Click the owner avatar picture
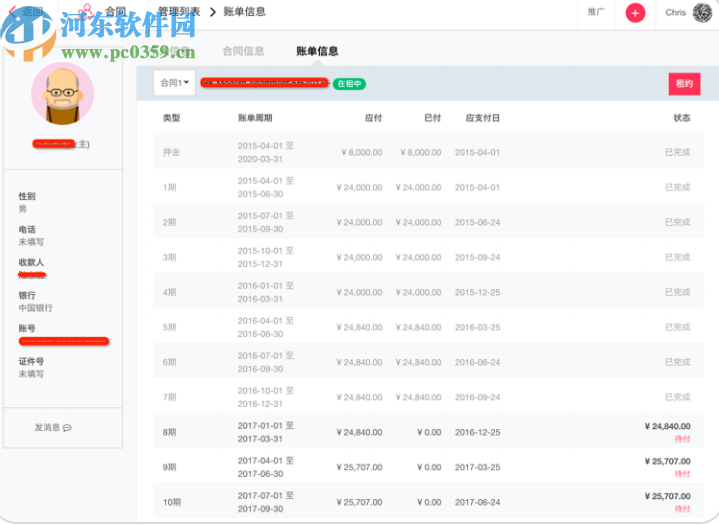The width and height of the screenshot is (719, 525). pos(62,94)
